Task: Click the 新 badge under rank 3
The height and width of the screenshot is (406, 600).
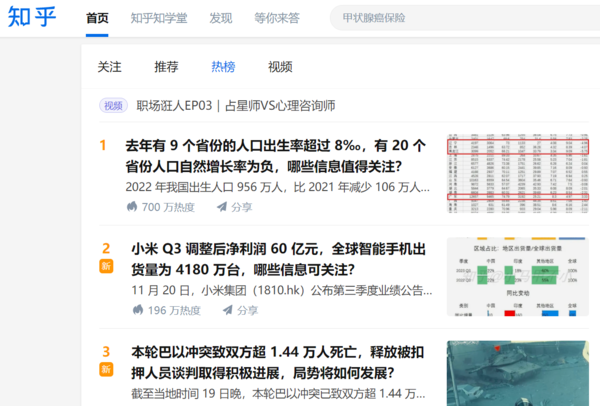Action: click(x=106, y=369)
